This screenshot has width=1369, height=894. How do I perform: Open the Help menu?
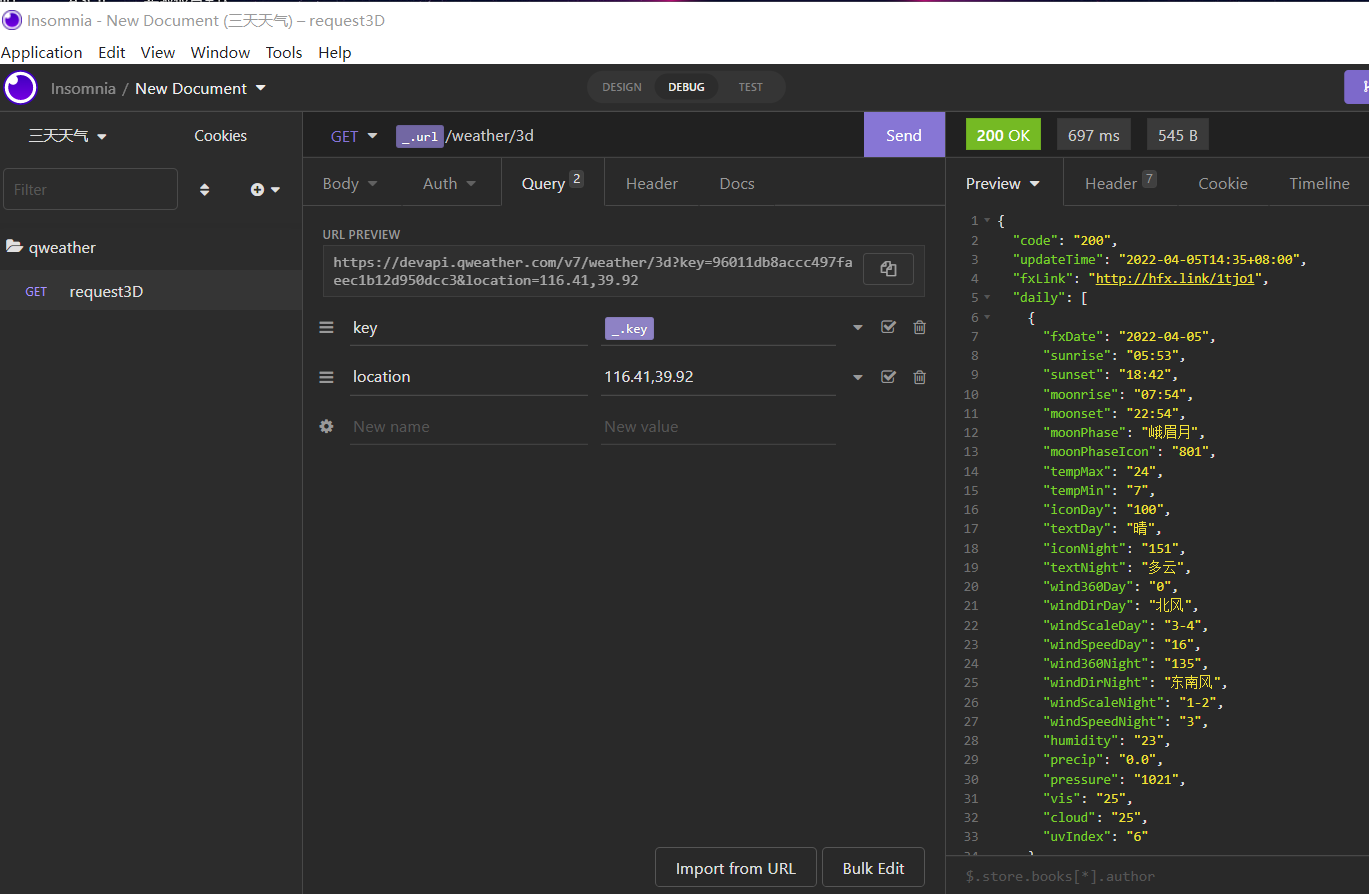pyautogui.click(x=335, y=52)
